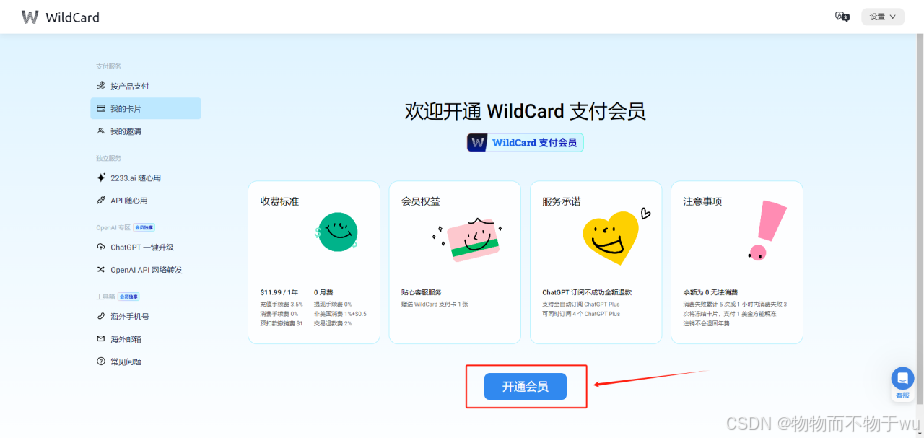924x439 pixels.
Task: Open the 会员权益 card
Action: tap(454, 262)
